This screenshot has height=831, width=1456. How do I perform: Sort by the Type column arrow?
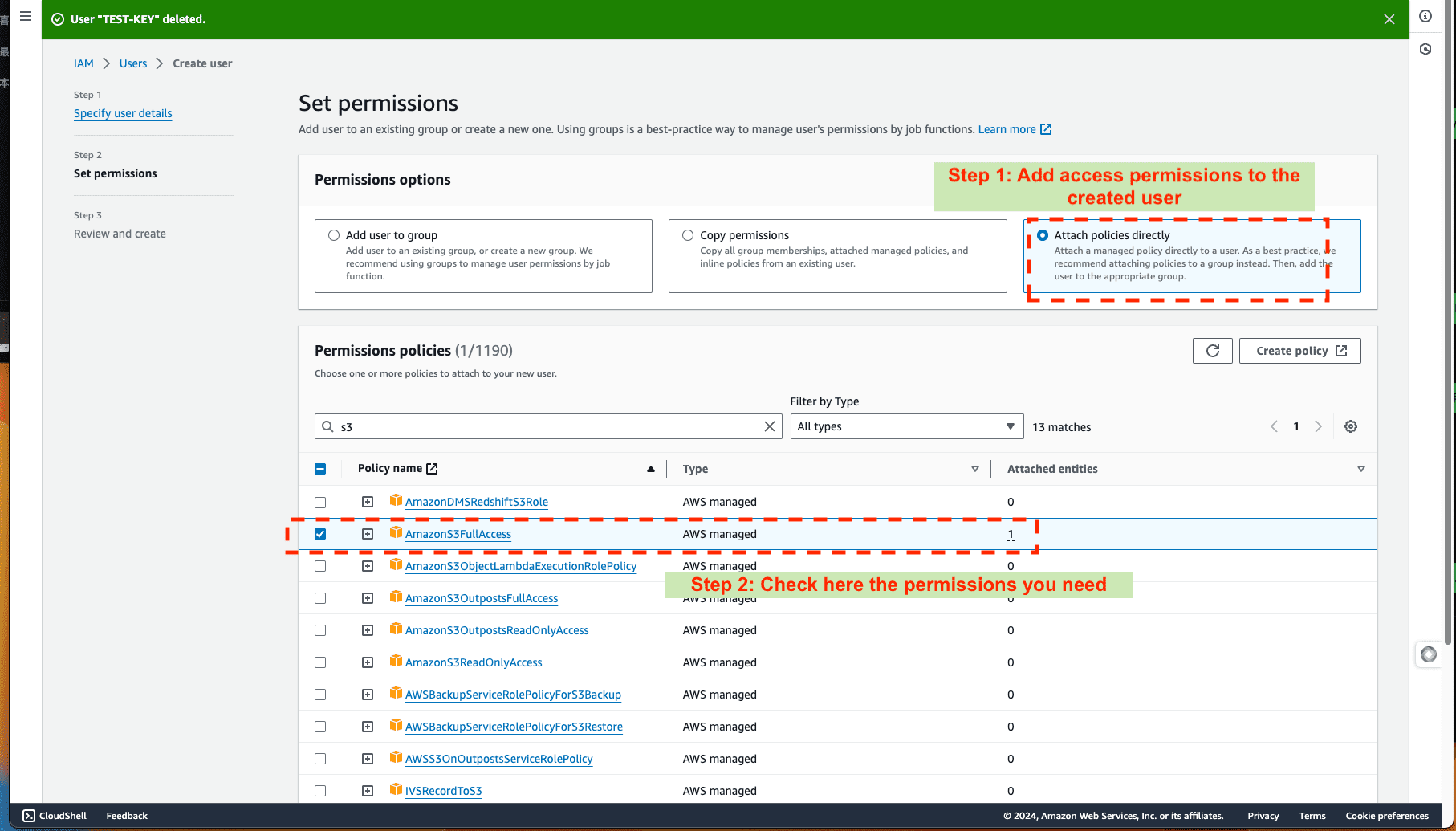point(975,469)
